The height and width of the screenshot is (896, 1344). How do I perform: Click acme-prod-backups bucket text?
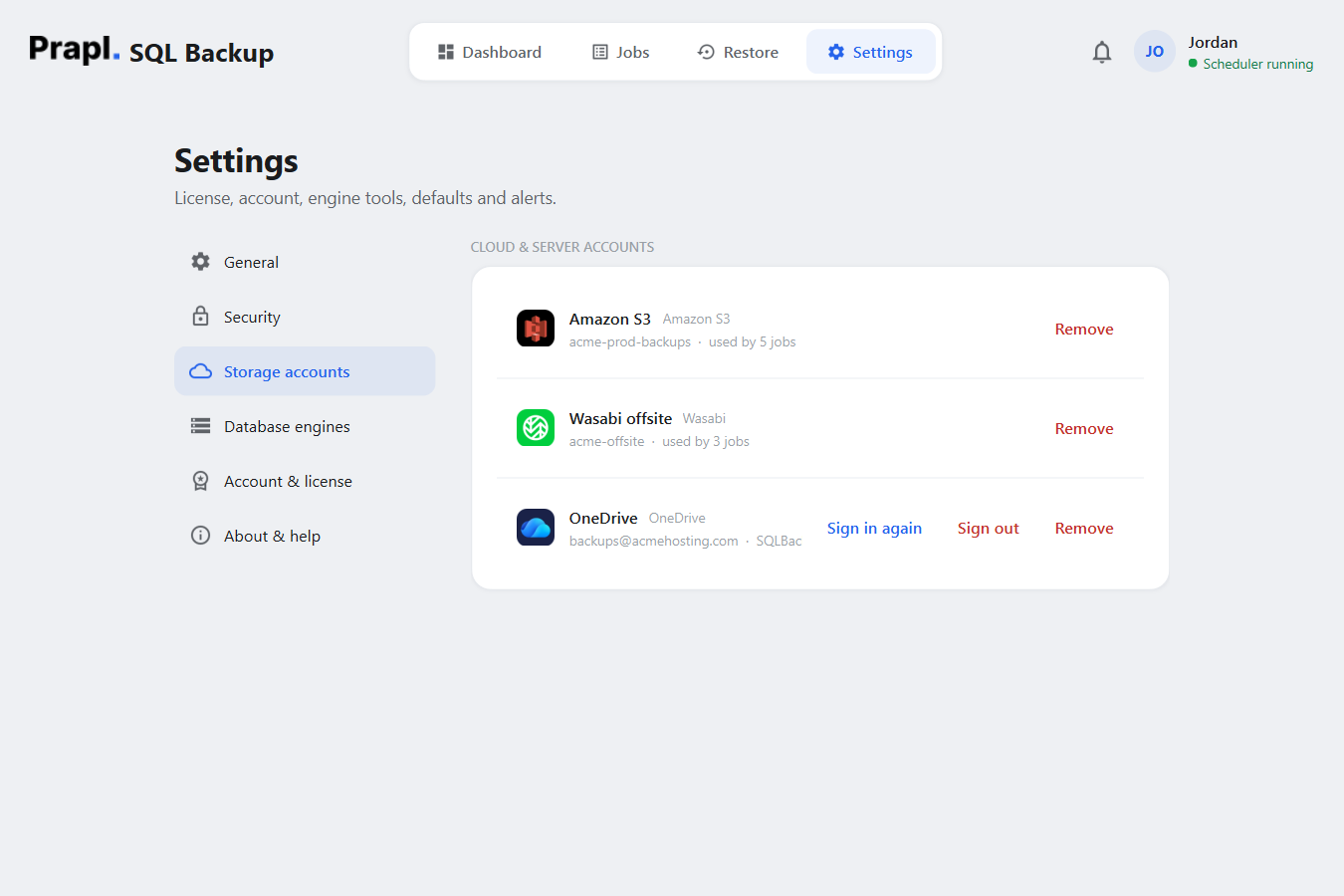pyautogui.click(x=630, y=342)
